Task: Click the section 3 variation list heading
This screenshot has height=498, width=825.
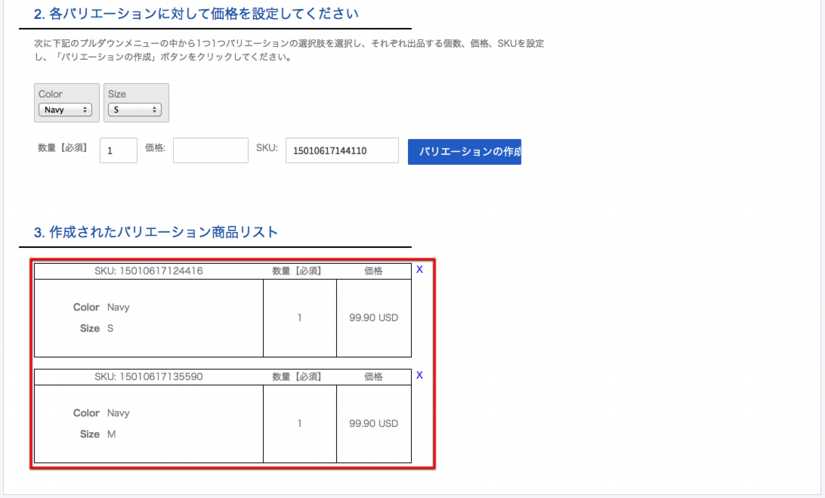Action: [155, 232]
